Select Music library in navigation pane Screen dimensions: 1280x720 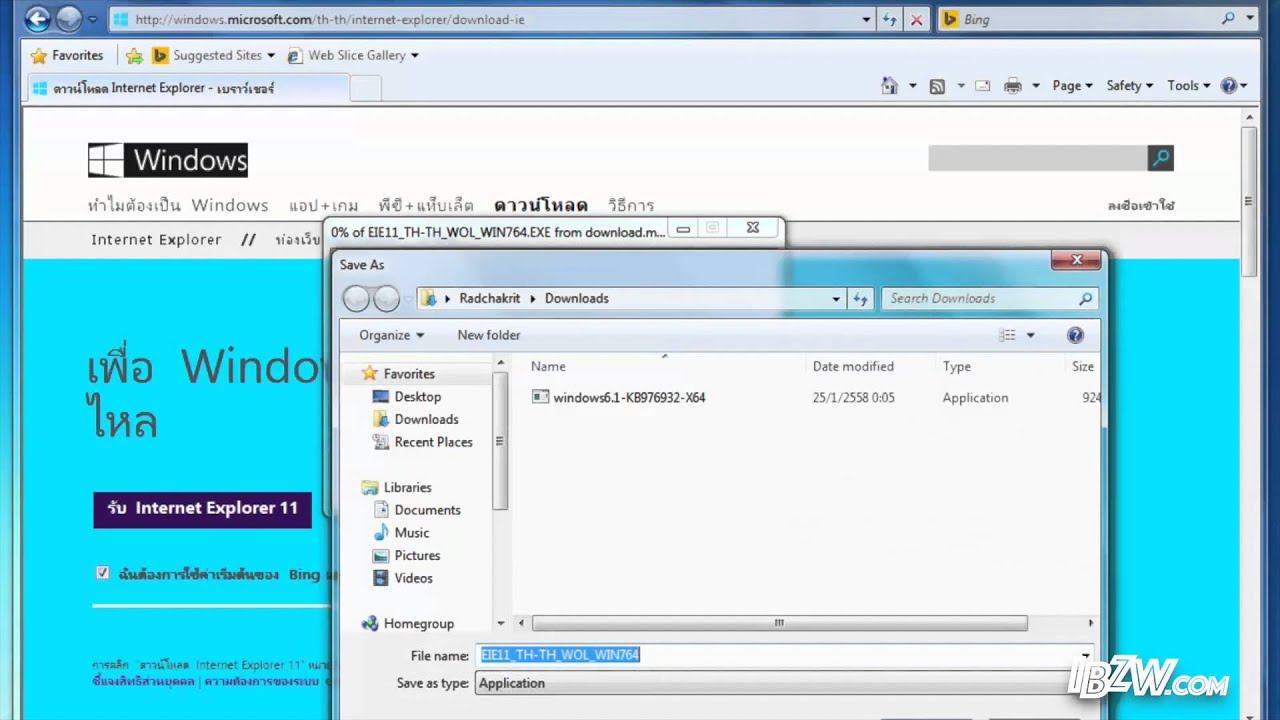pyautogui.click(x=401, y=533)
